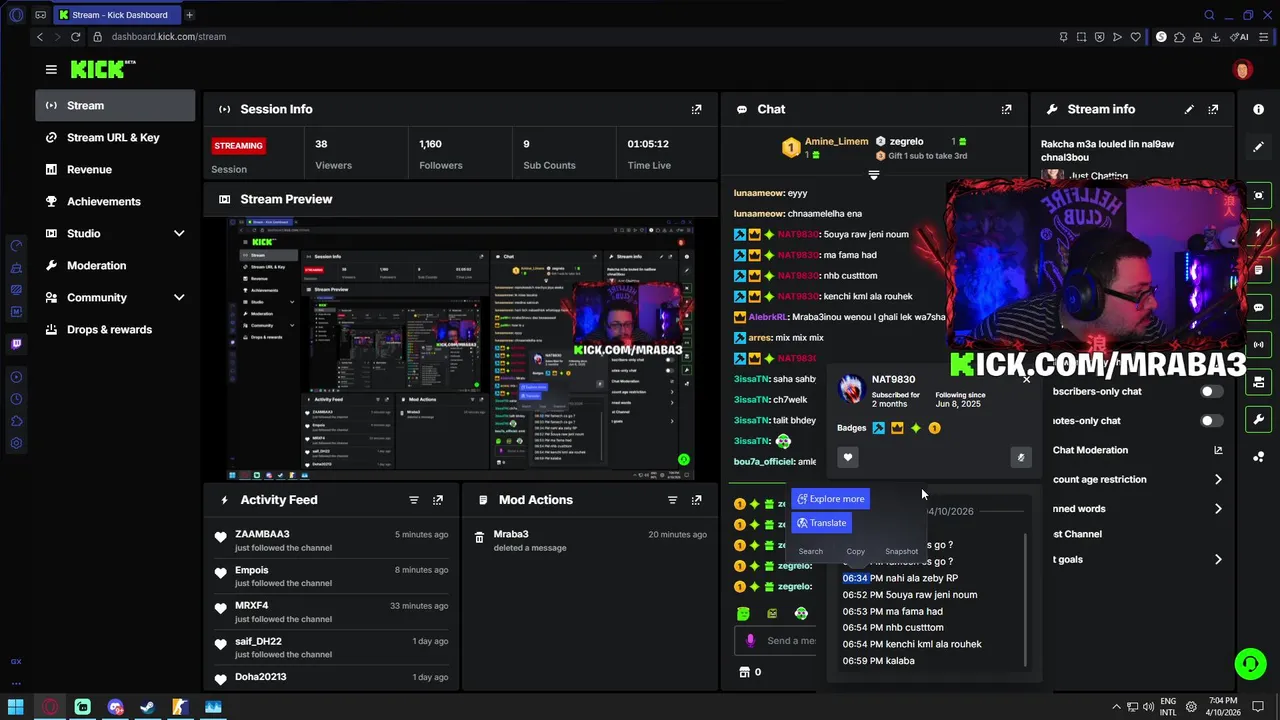Collapse the pinned chat leaderboard arrow
This screenshot has height=720, width=1280.
(873, 175)
